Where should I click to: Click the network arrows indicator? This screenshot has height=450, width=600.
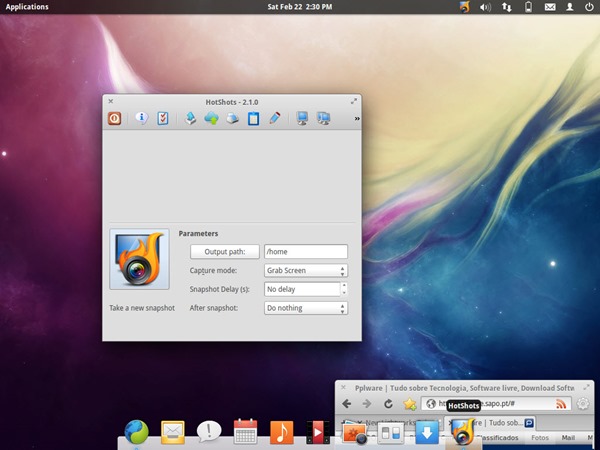(507, 7)
